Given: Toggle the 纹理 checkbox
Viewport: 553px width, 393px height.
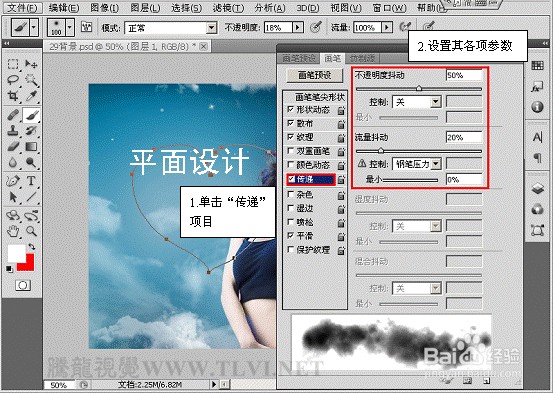Looking at the screenshot, I should 291,137.
